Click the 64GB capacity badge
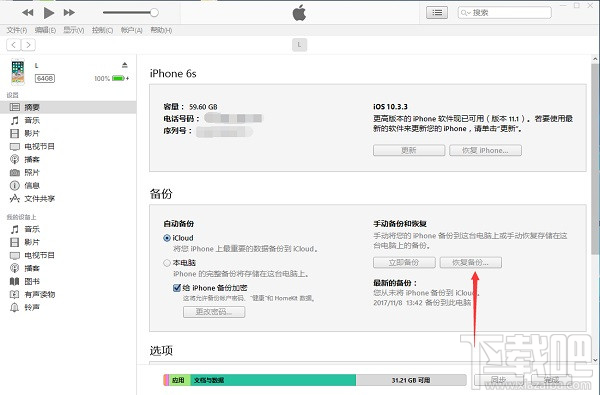 click(x=45, y=78)
